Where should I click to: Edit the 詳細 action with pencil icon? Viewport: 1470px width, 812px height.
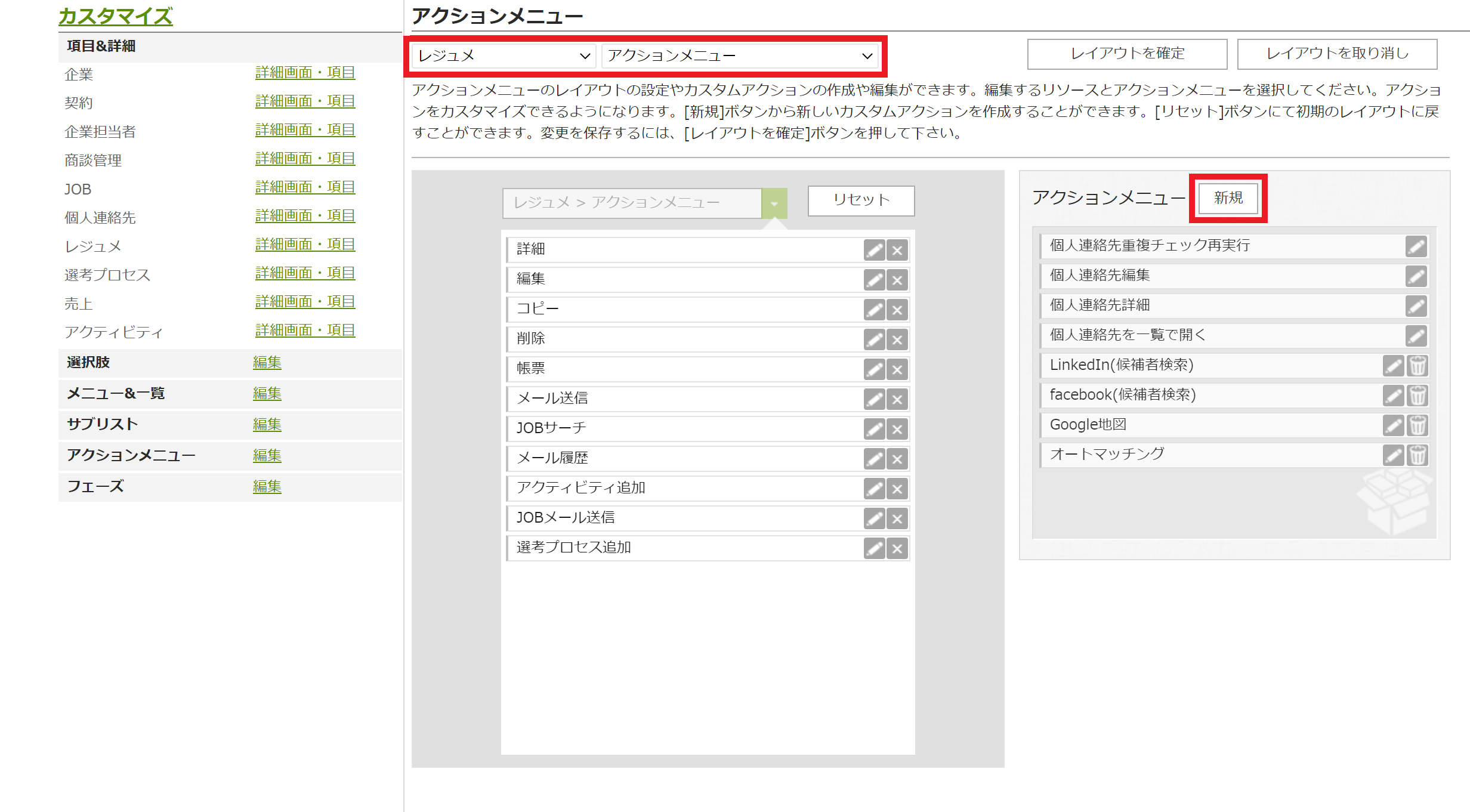pos(873,250)
